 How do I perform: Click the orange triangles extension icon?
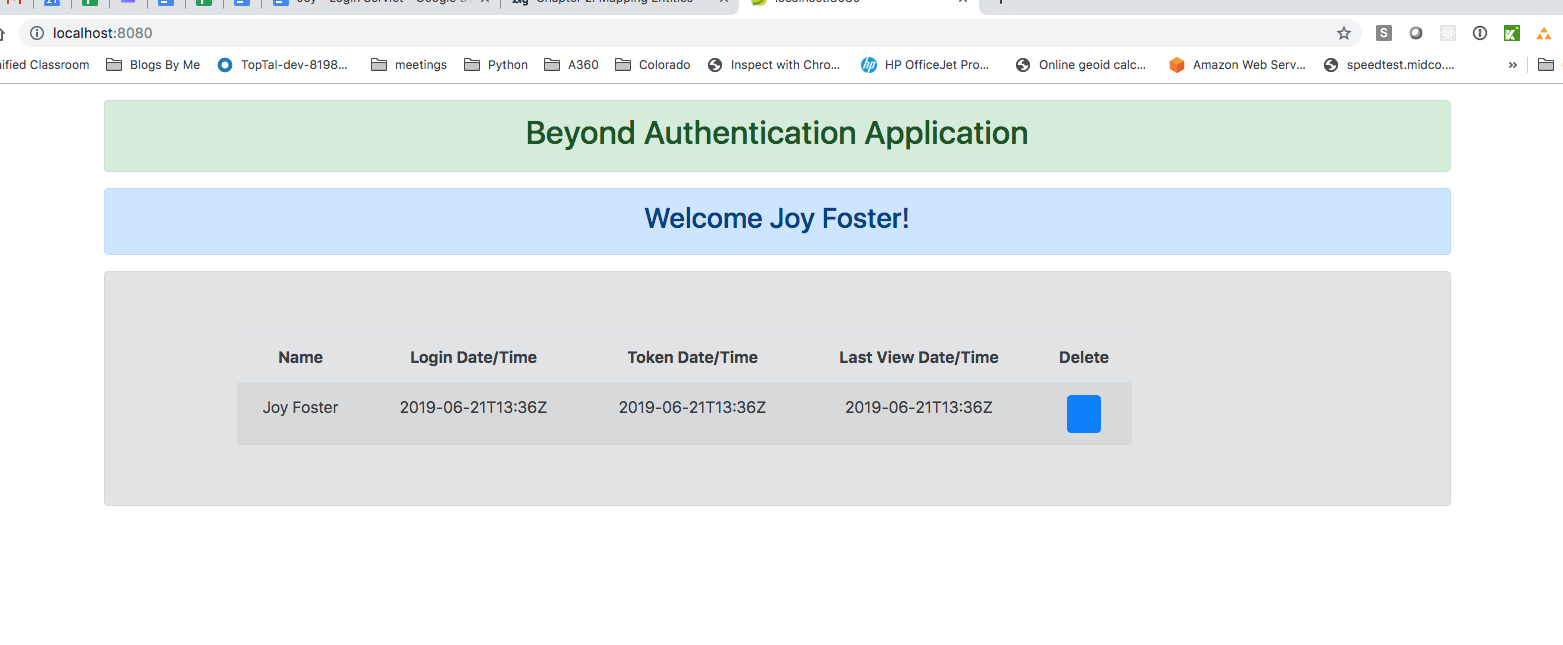pos(1543,33)
